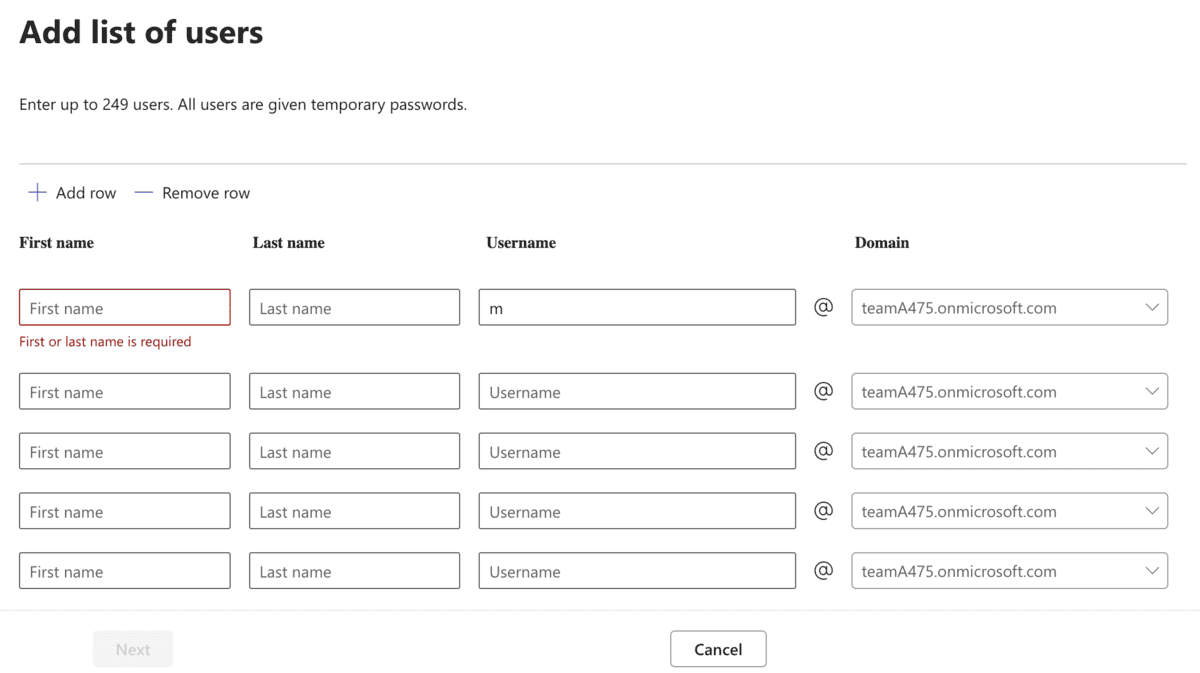Open the domain dropdown in the first row
This screenshot has width=1200, height=673.
pos(1152,307)
